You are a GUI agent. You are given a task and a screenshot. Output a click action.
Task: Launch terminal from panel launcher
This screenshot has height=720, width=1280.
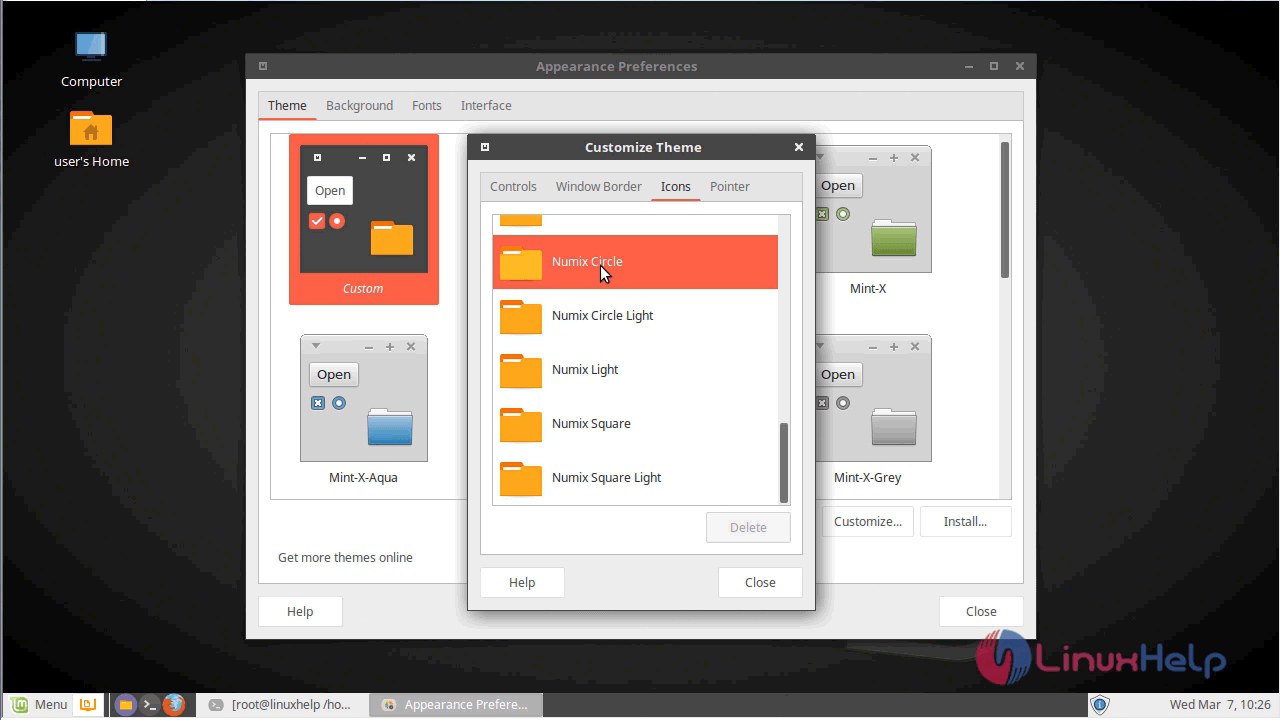tap(149, 705)
